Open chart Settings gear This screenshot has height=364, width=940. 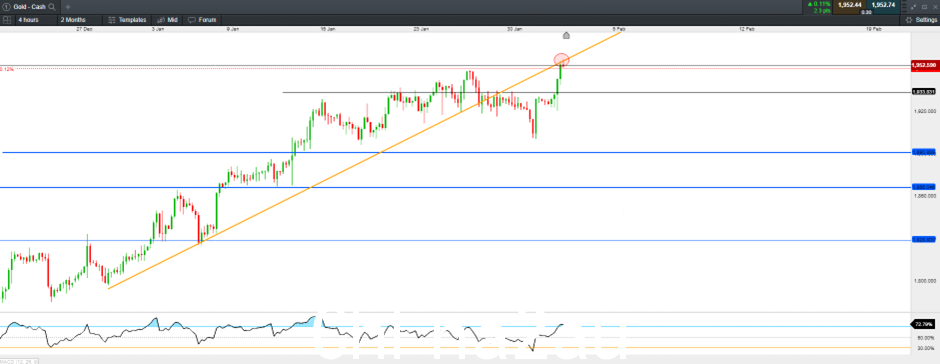(x=909, y=20)
